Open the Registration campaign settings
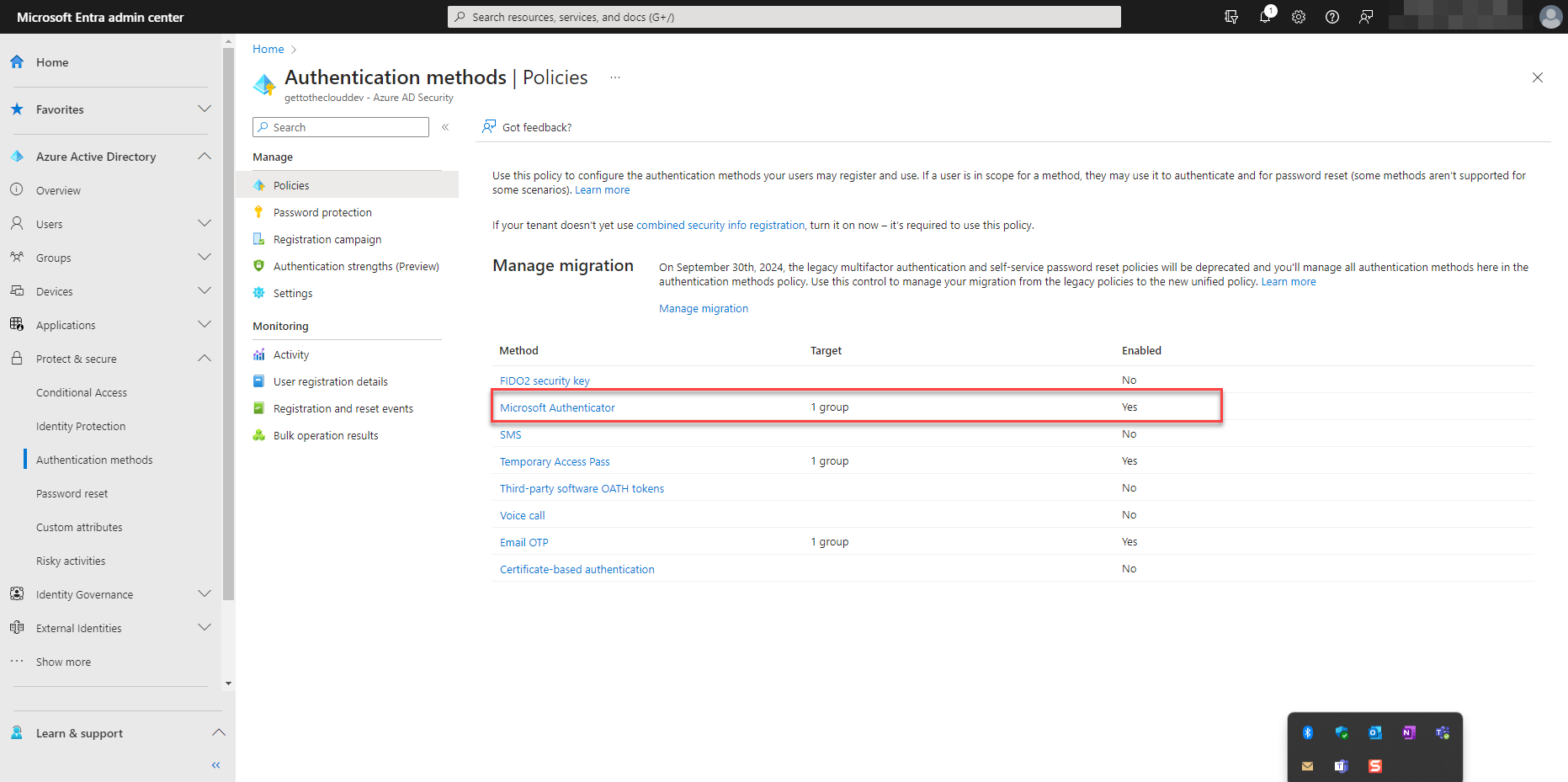The width and height of the screenshot is (1568, 782). [327, 239]
